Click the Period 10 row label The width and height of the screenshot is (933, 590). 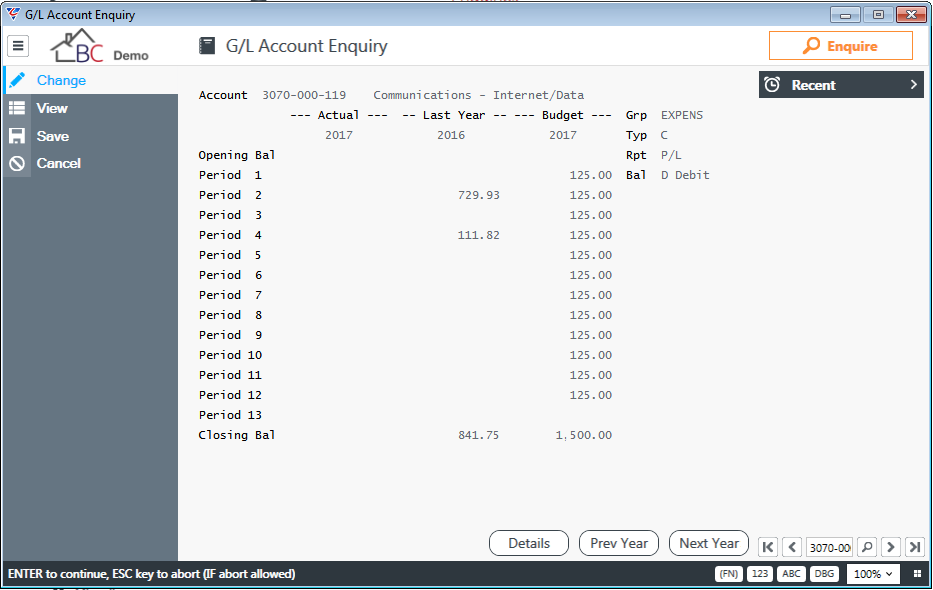pyautogui.click(x=230, y=355)
